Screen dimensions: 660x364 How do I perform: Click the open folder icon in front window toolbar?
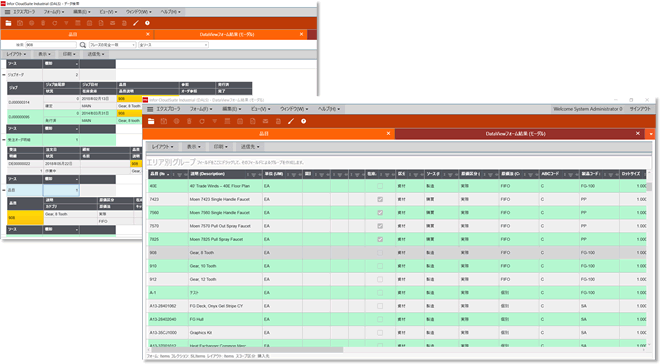[151, 121]
